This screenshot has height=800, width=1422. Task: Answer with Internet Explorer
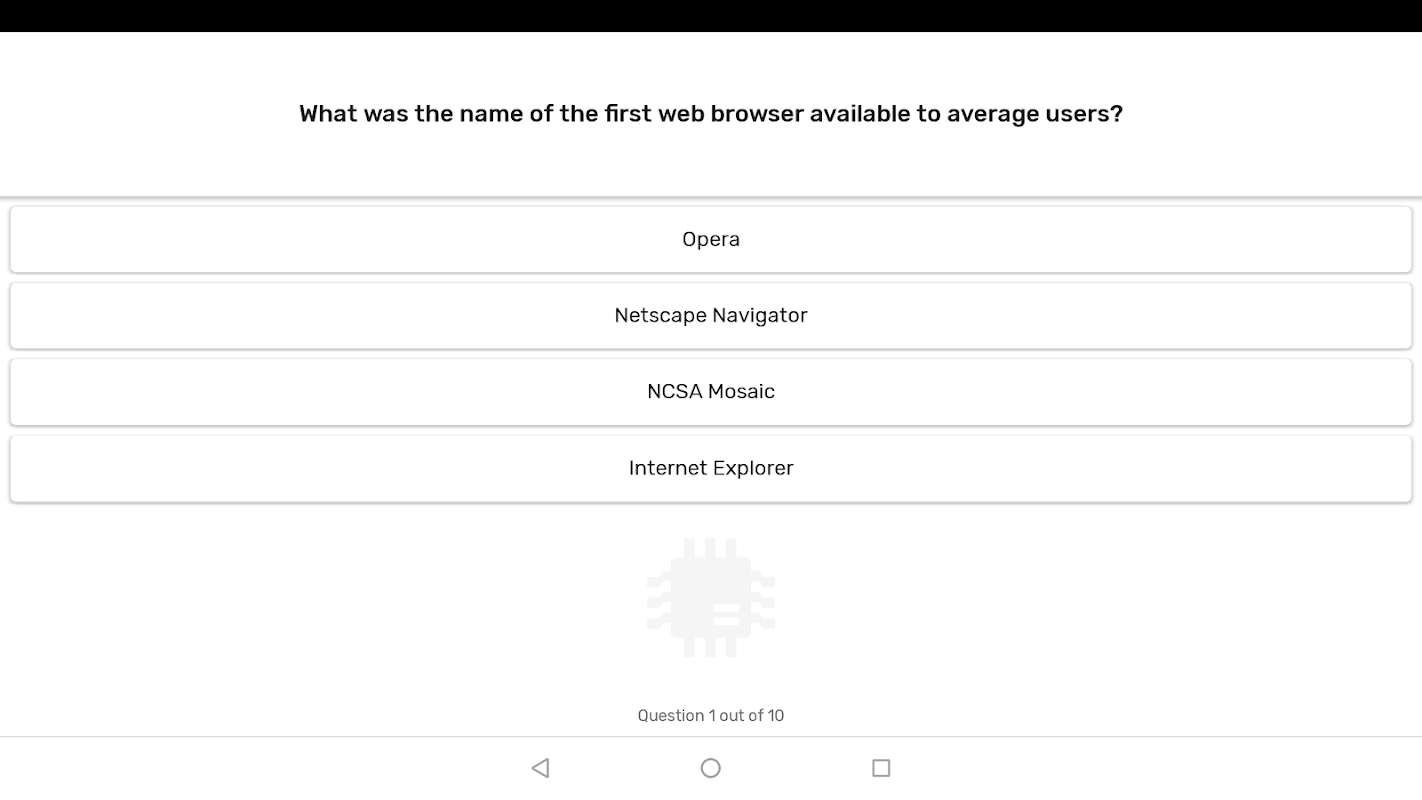(x=711, y=468)
